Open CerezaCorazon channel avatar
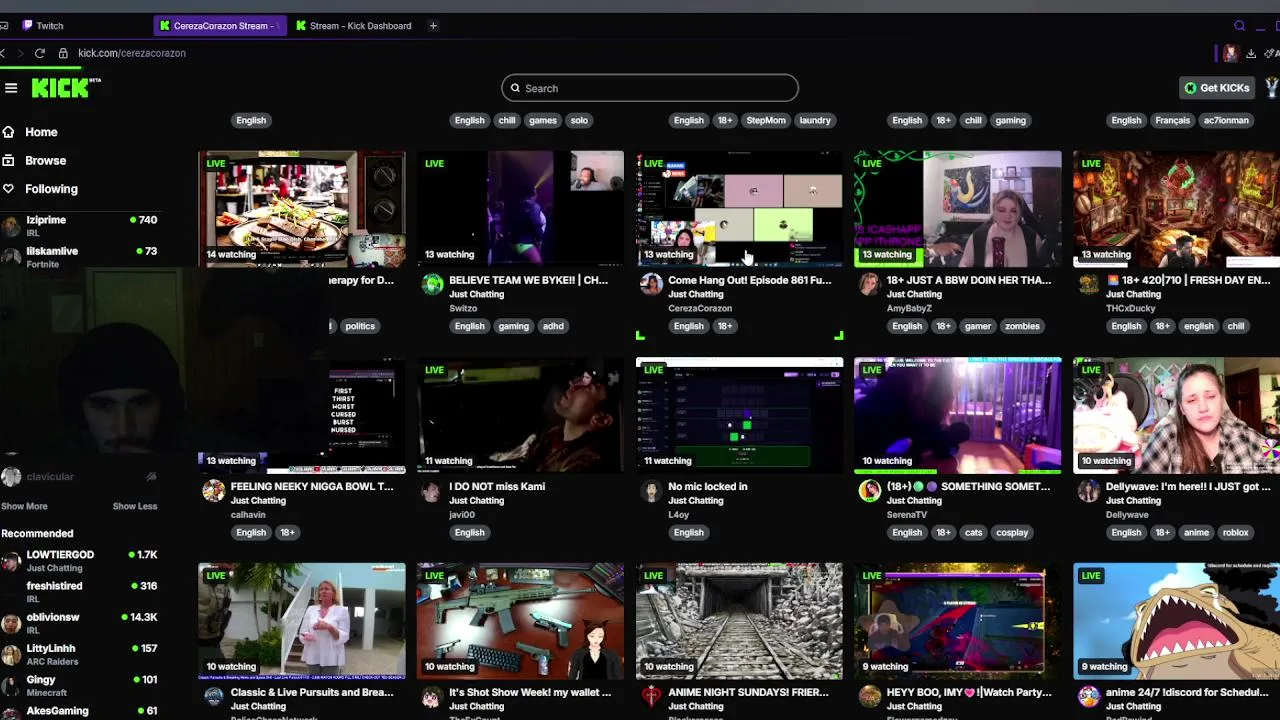The width and height of the screenshot is (1280, 720). point(651,285)
